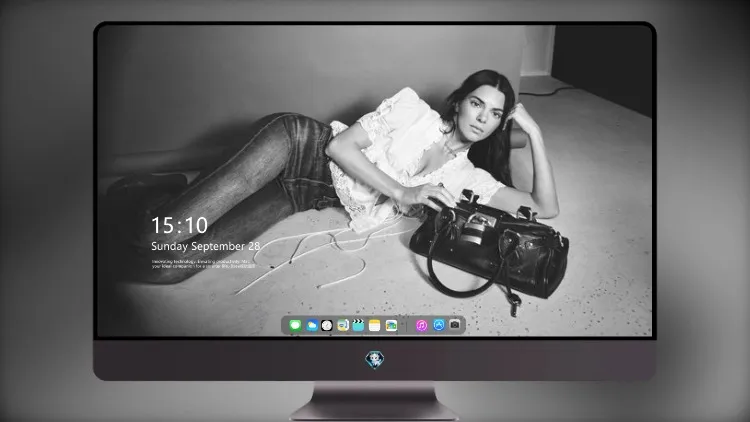Image resolution: width=750 pixels, height=422 pixels.
Task: Open the Camera app in the dock
Action: (x=455, y=325)
